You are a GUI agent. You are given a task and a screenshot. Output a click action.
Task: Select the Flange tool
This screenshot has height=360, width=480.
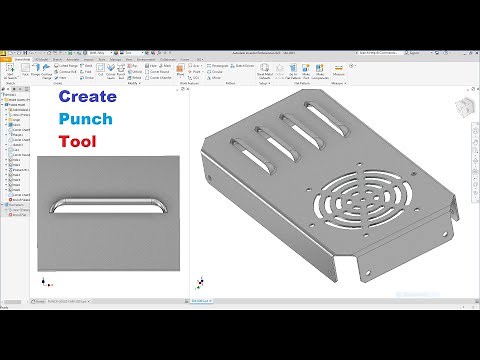35,70
